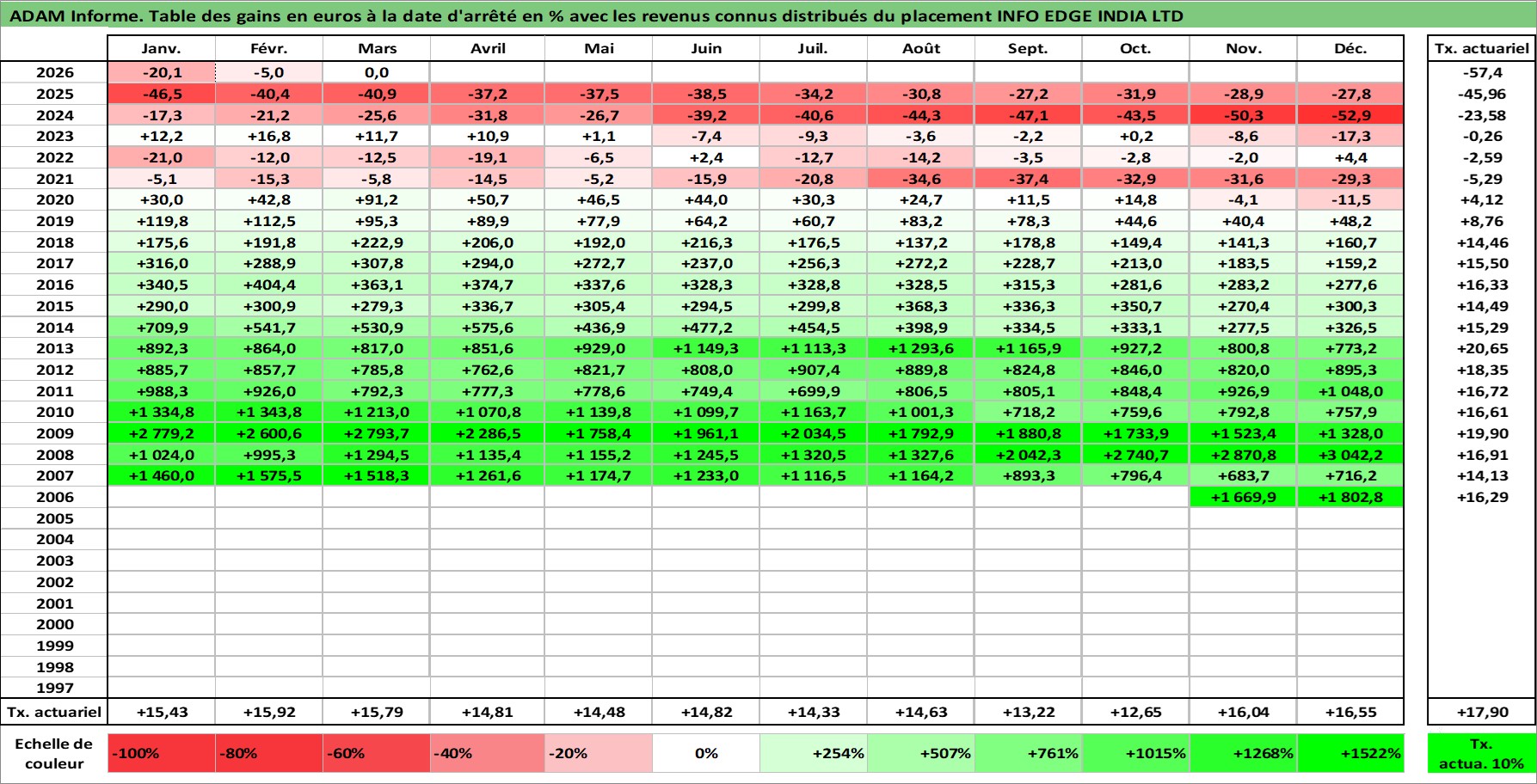Select the 2013 year row label
Screen dimensions: 1537x784
pyautogui.click(x=54, y=348)
